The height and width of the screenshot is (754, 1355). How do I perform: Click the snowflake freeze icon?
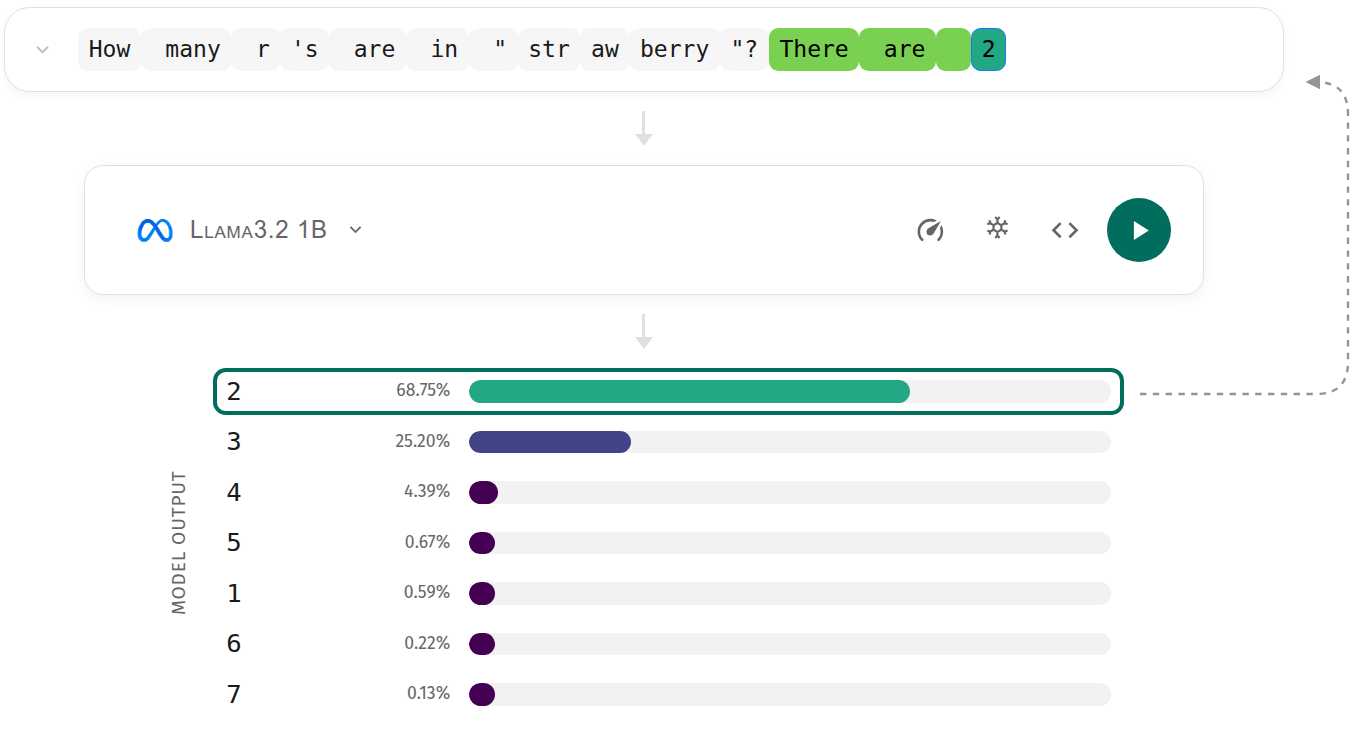pos(997,229)
